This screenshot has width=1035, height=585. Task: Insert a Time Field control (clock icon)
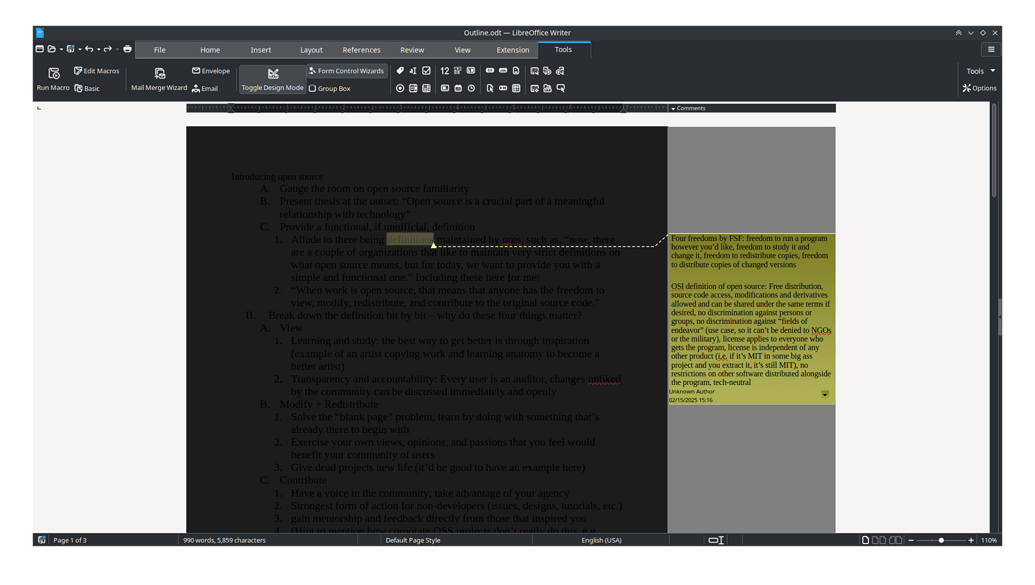coord(471,88)
